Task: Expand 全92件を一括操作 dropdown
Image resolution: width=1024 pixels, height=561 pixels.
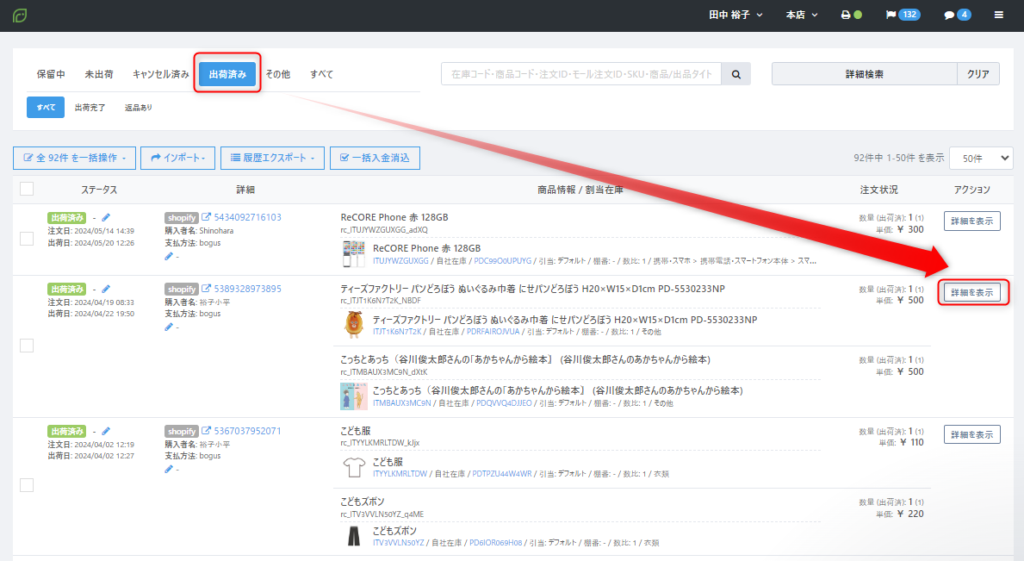Action: point(74,158)
